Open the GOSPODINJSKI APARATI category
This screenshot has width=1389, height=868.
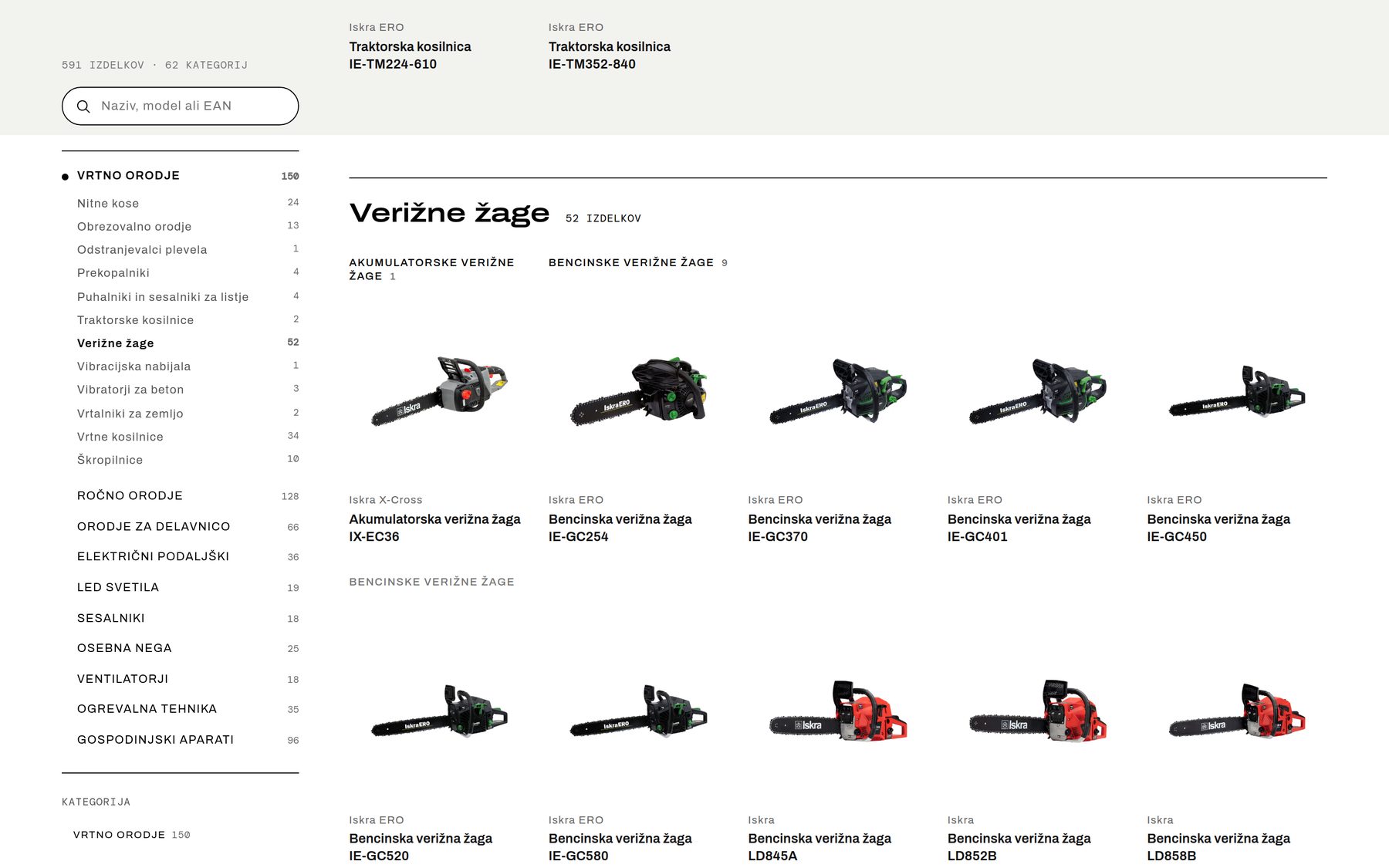coord(188,739)
